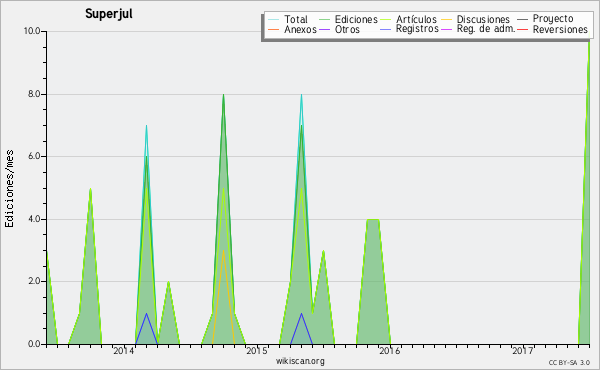This screenshot has height=370, width=600.
Task: Click the chart title 'Superjul'
Action: [109, 14]
